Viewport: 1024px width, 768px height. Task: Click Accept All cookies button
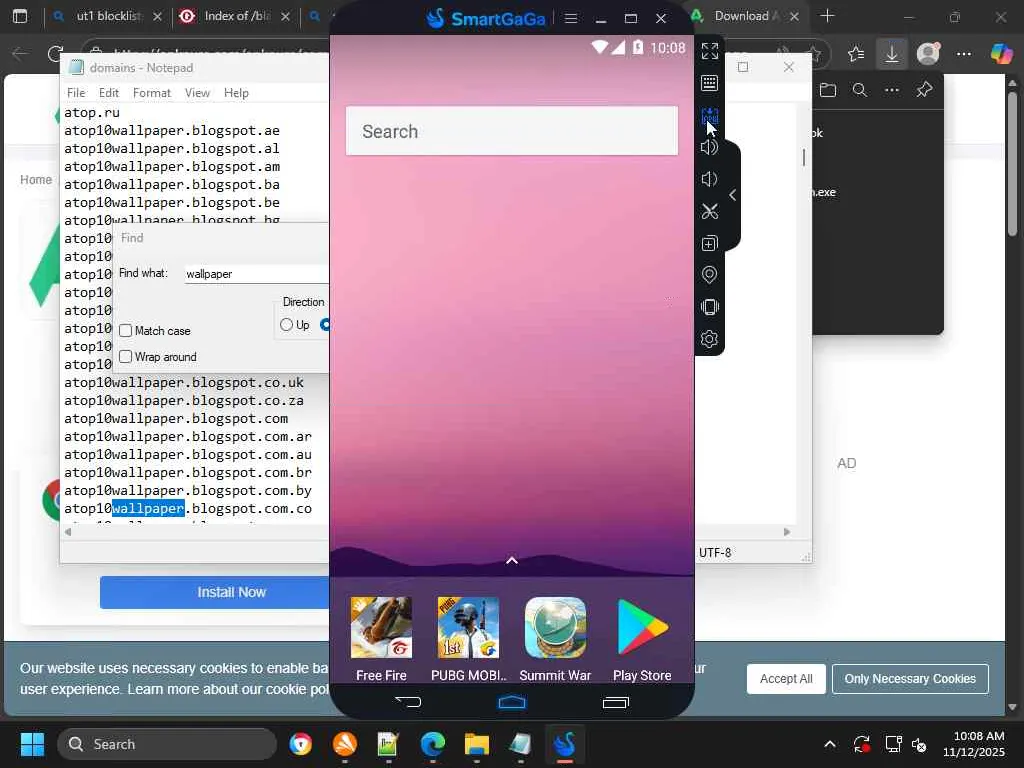[x=786, y=679]
